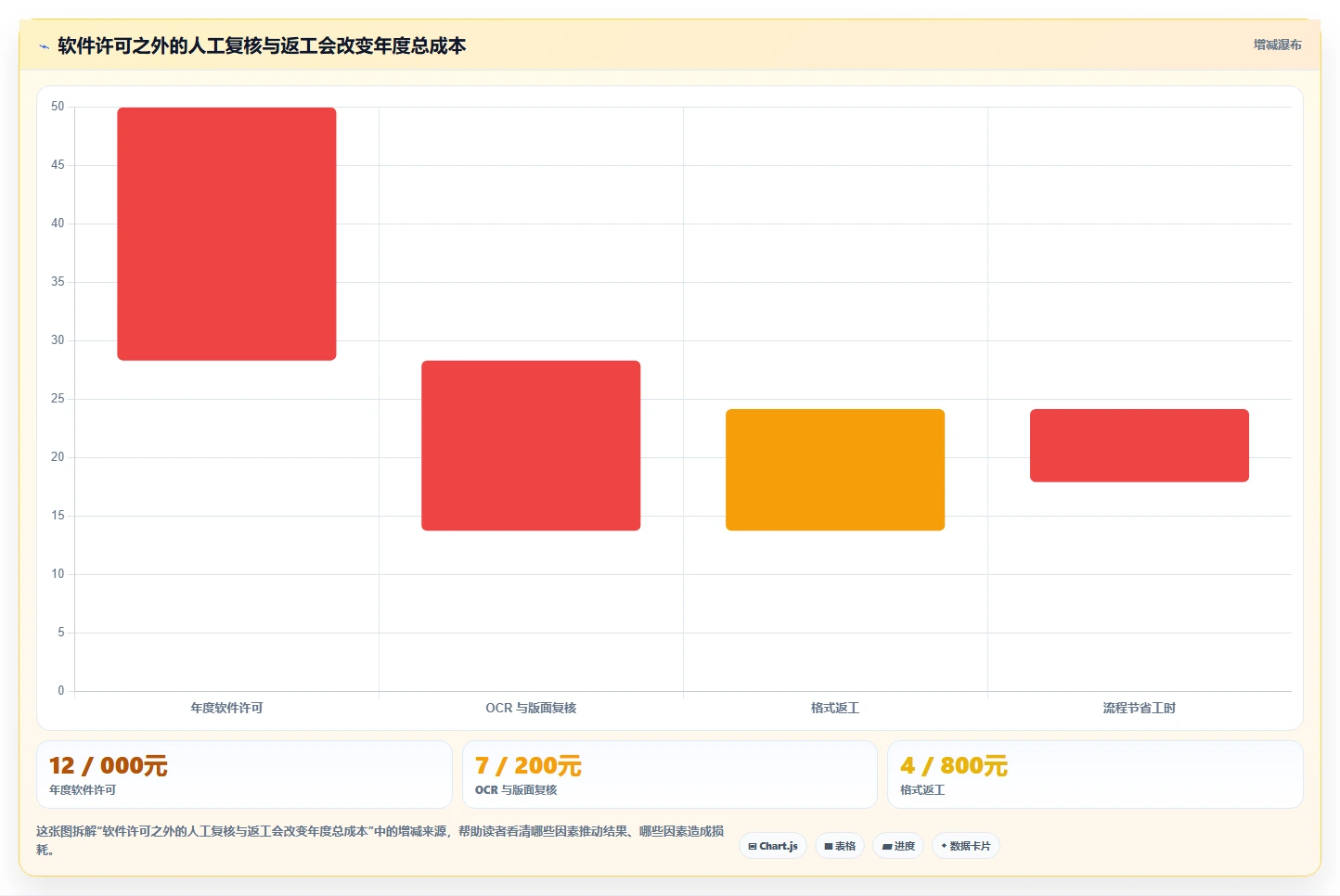Screen dimensions: 1340x896
Task: Click the 表格 tag chip
Action: [840, 846]
